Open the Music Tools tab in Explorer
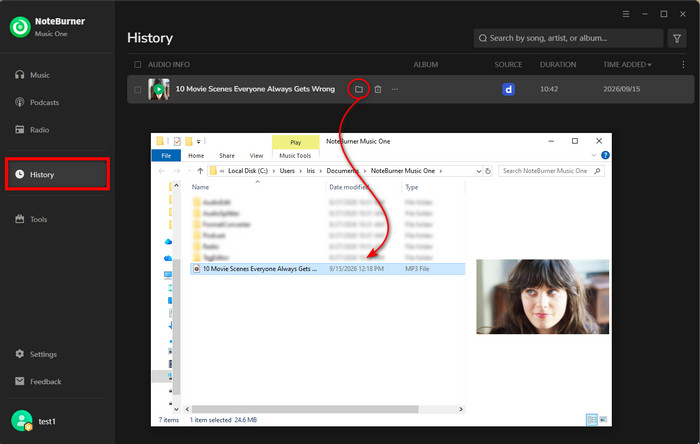 pyautogui.click(x=295, y=155)
